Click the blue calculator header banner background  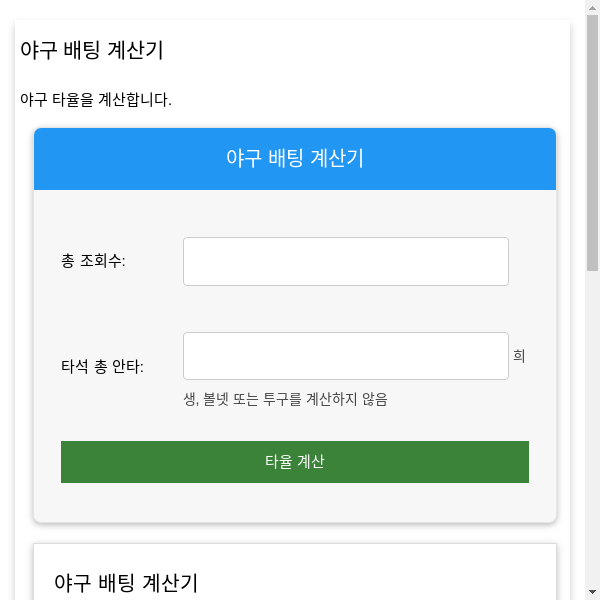110,160
